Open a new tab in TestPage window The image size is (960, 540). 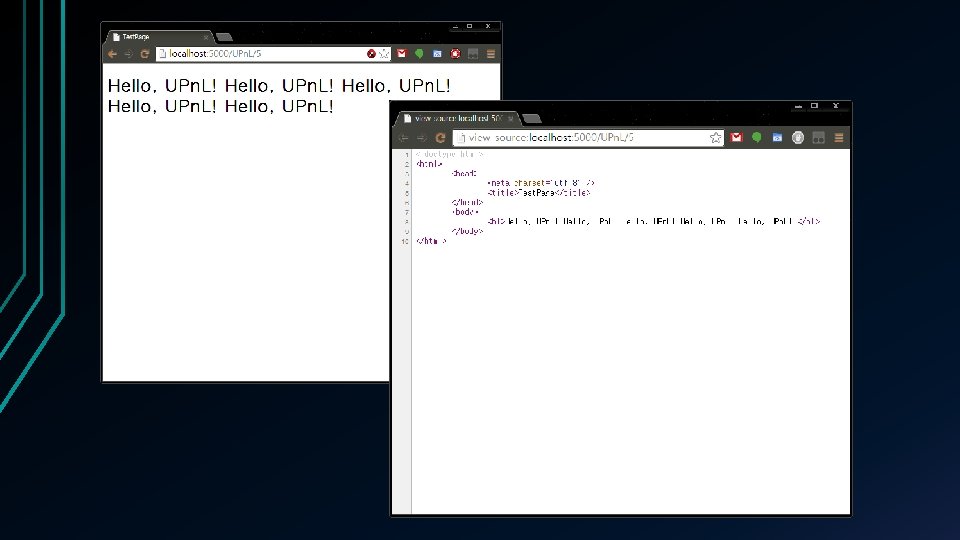pyautogui.click(x=224, y=37)
